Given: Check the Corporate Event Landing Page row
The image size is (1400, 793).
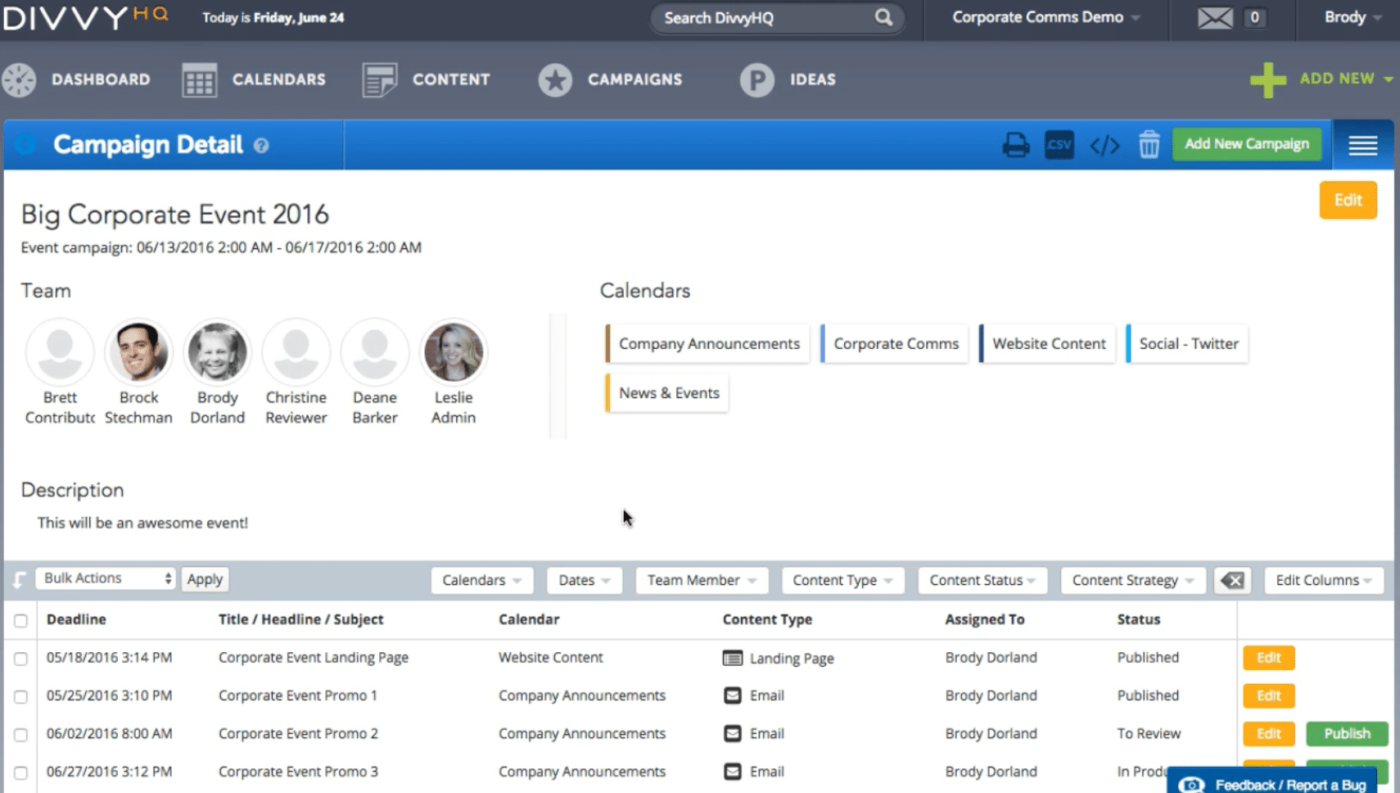Looking at the screenshot, I should [20, 657].
